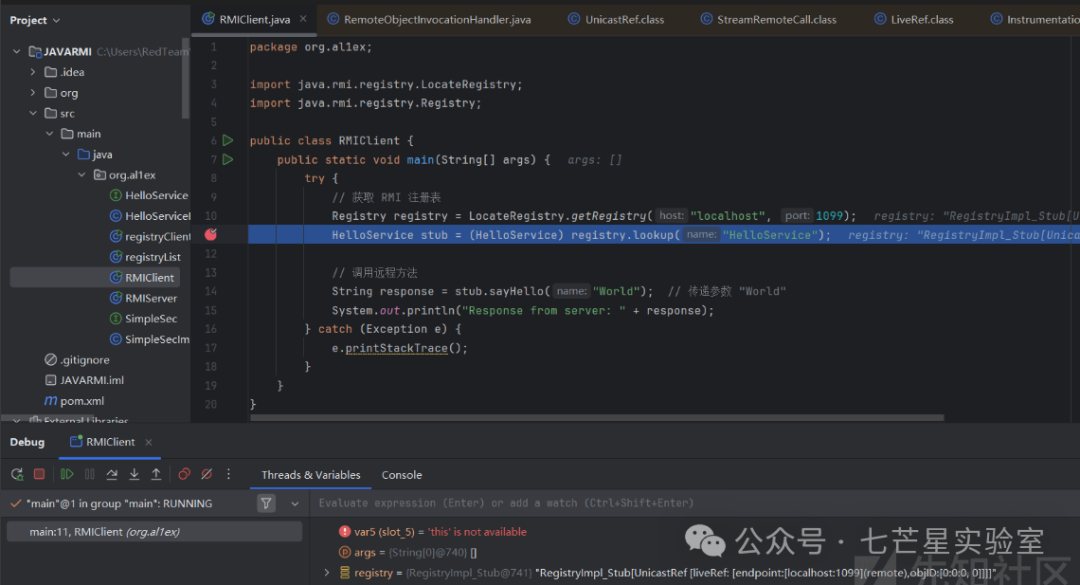Select the args variable row
1080x585 pixels.
[408, 553]
